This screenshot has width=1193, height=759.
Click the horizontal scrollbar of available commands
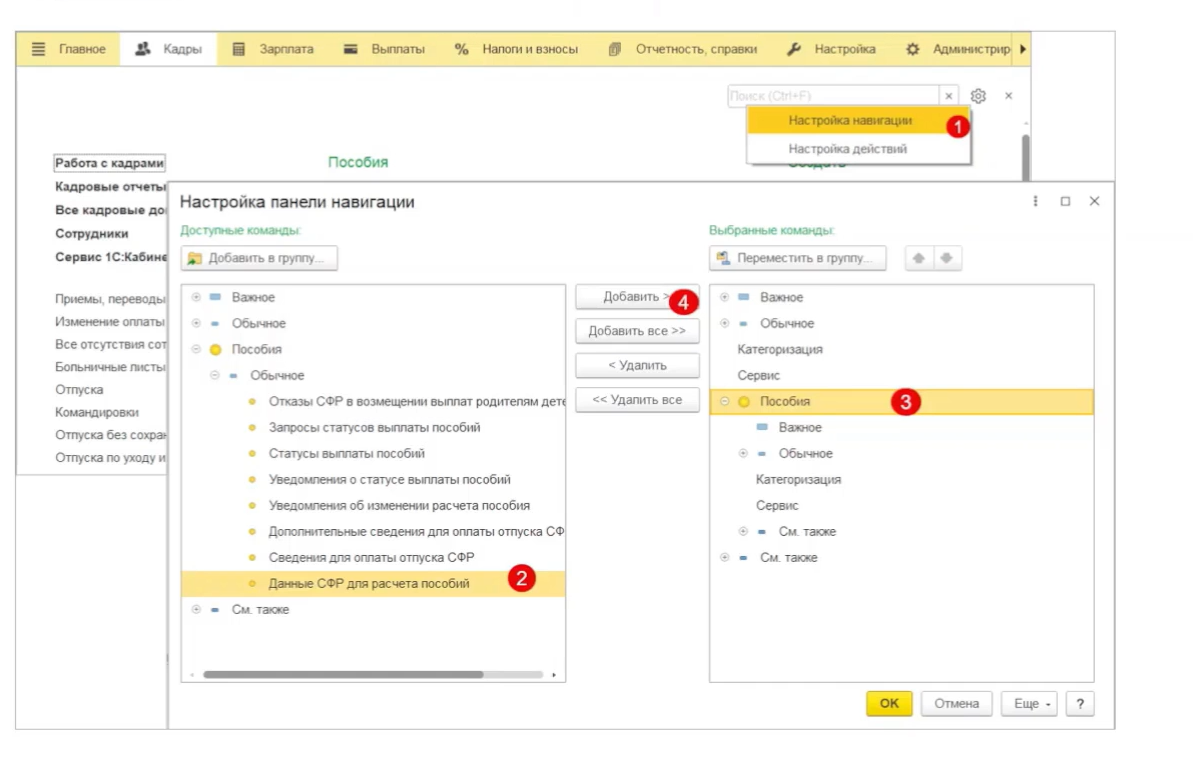(343, 675)
